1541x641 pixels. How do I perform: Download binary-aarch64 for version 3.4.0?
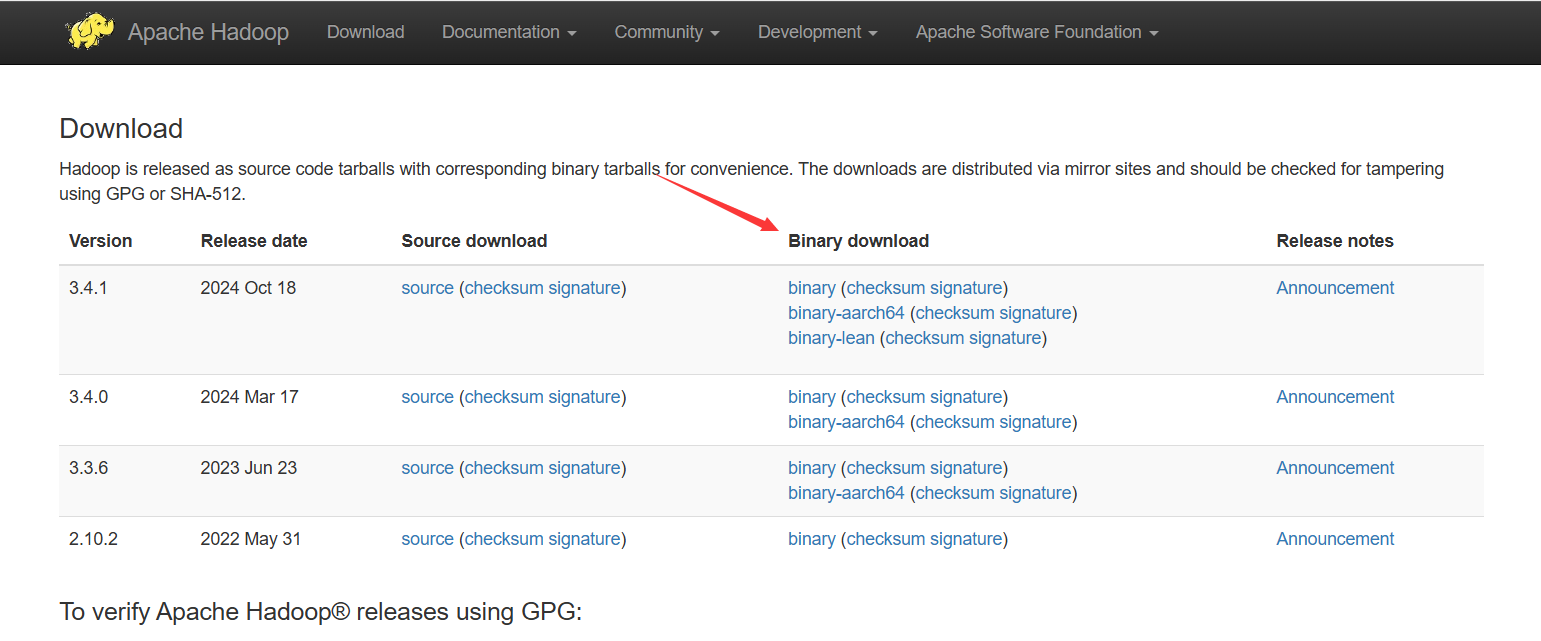tap(846, 422)
